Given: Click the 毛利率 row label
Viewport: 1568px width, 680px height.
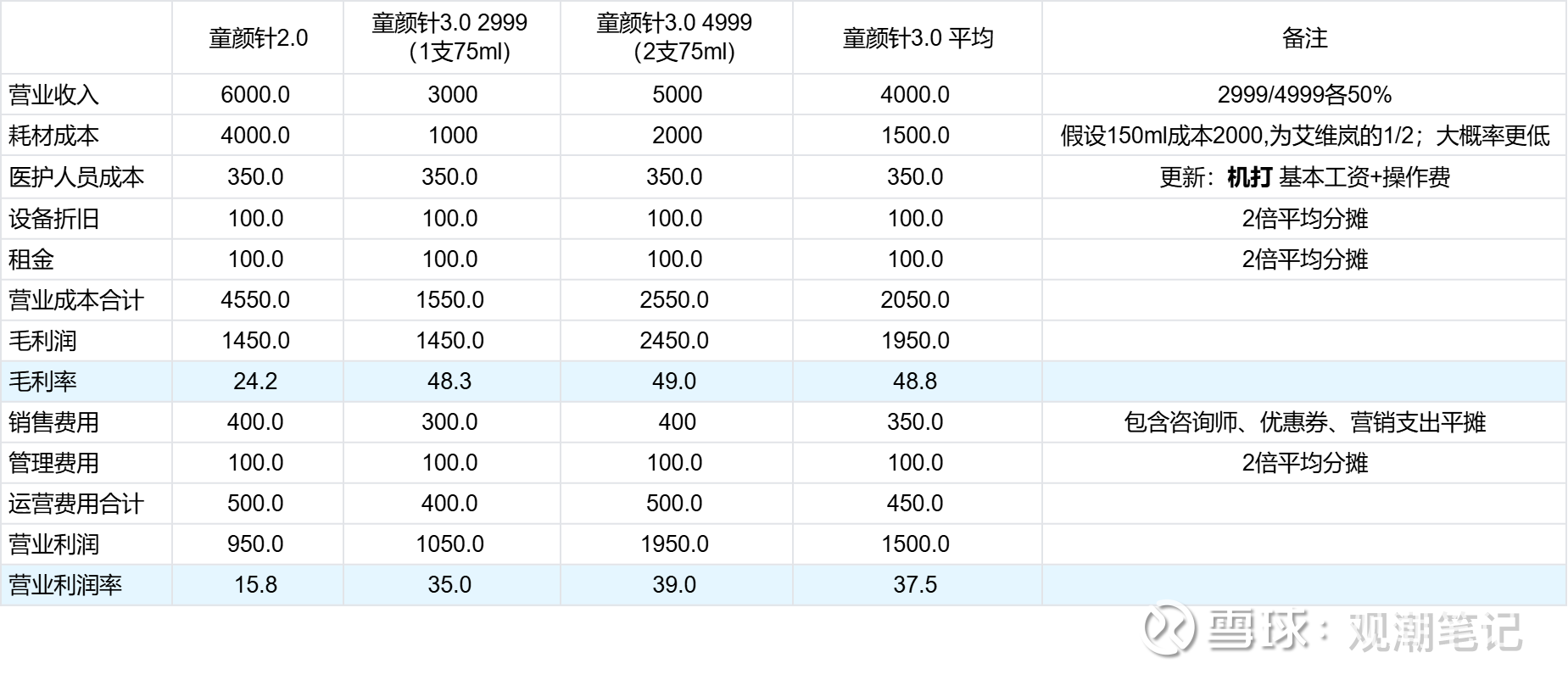Looking at the screenshot, I should 42,382.
